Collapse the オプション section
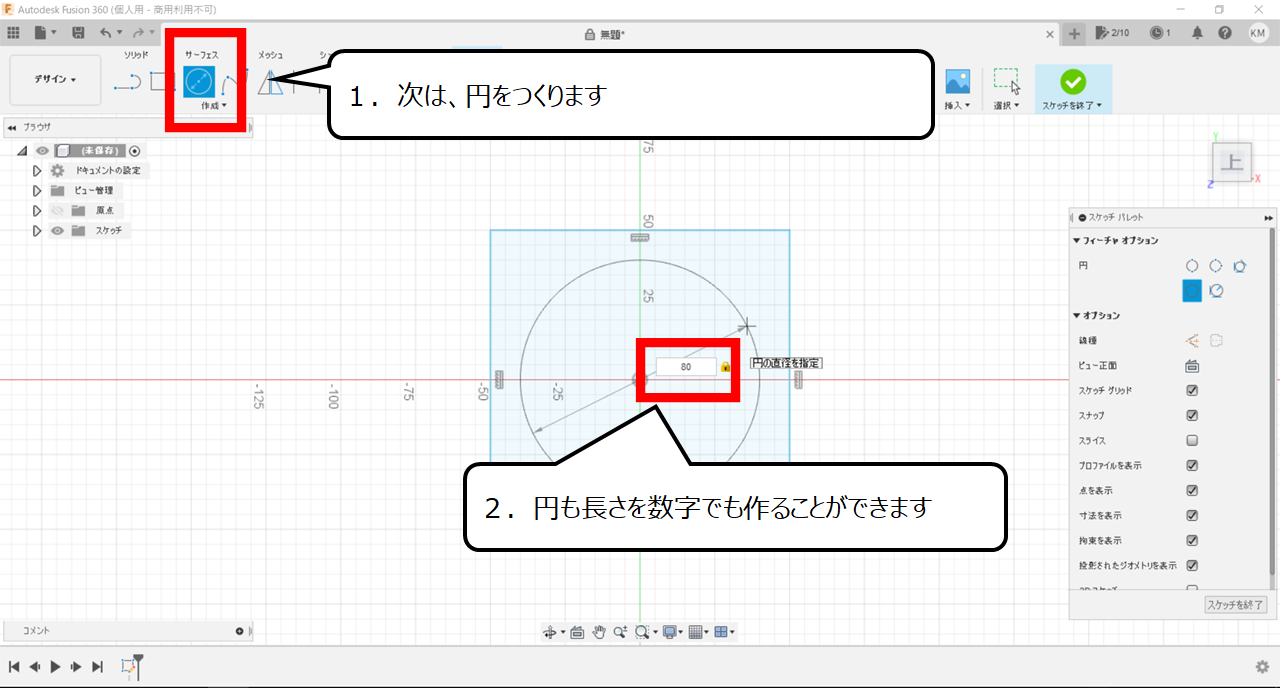Viewport: 1280px width, 688px height. [x=1076, y=316]
